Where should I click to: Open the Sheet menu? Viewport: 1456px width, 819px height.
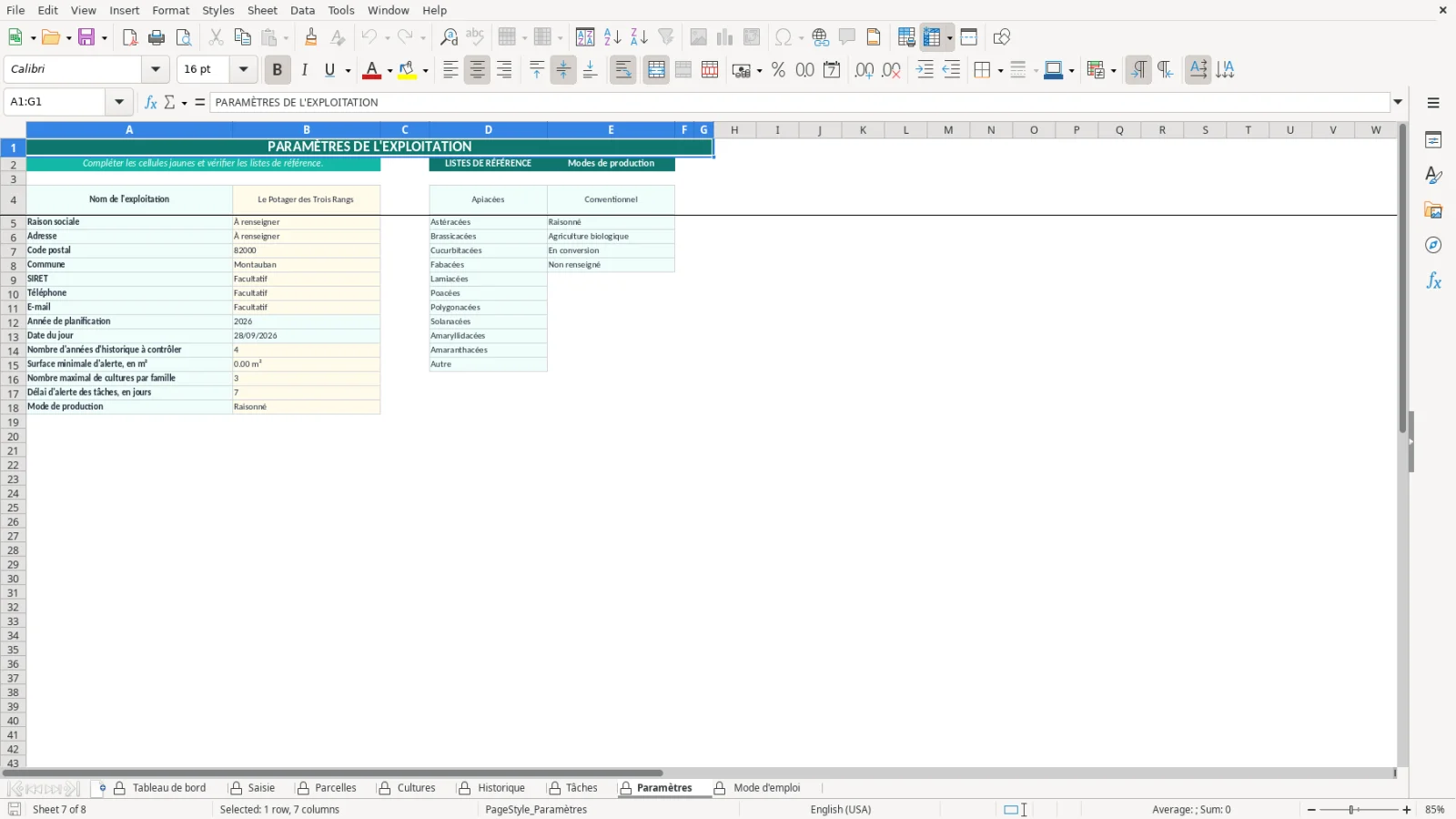[262, 10]
